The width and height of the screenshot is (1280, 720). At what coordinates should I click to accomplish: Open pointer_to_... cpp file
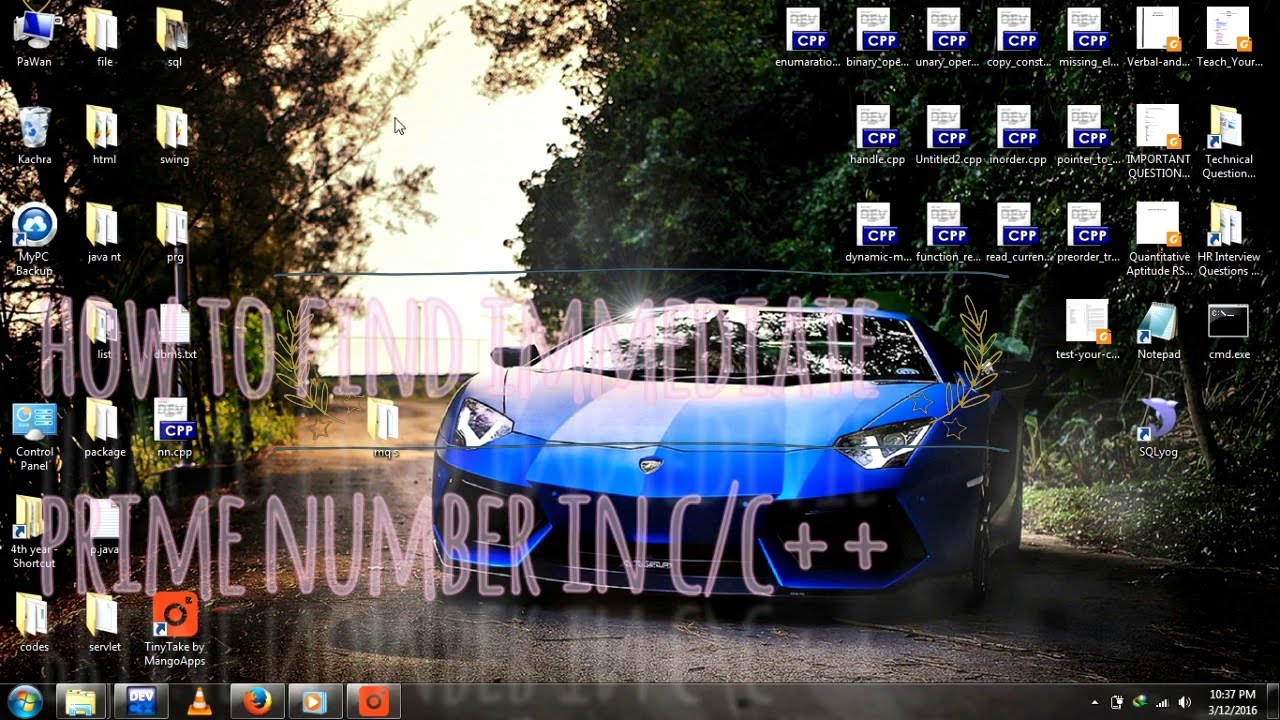(x=1088, y=135)
